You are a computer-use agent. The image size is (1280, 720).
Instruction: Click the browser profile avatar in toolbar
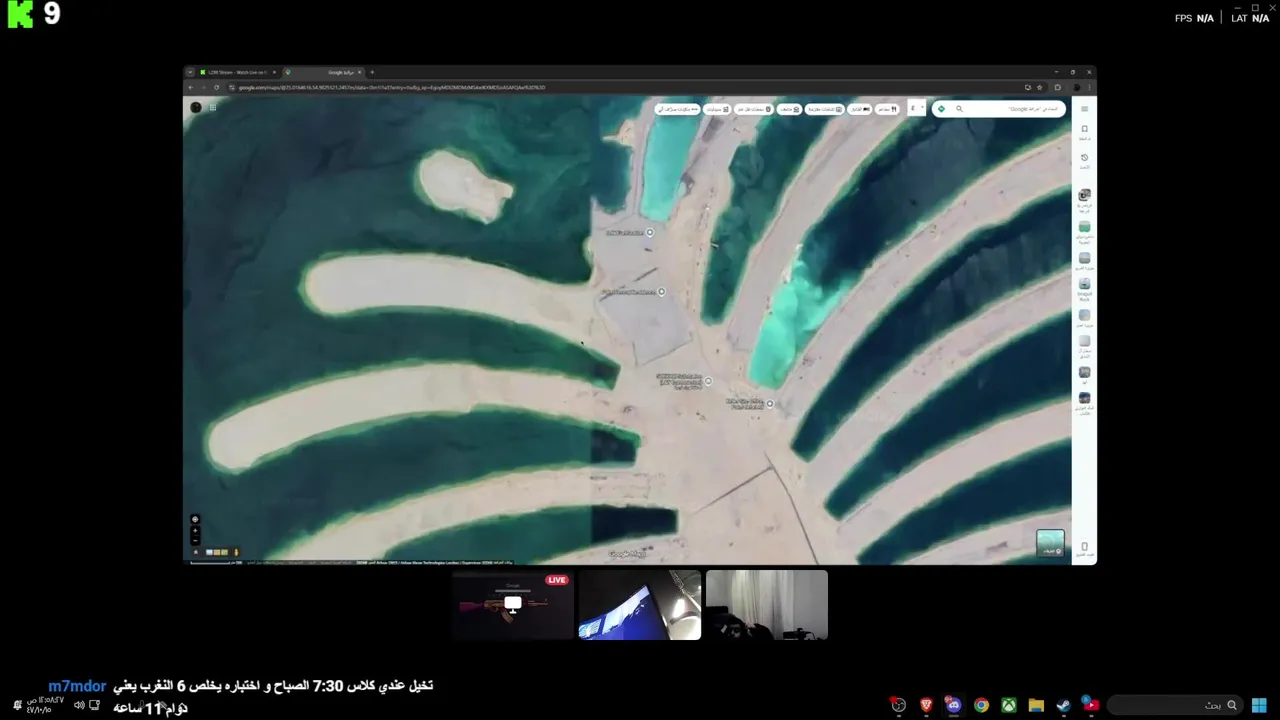pos(1077,87)
